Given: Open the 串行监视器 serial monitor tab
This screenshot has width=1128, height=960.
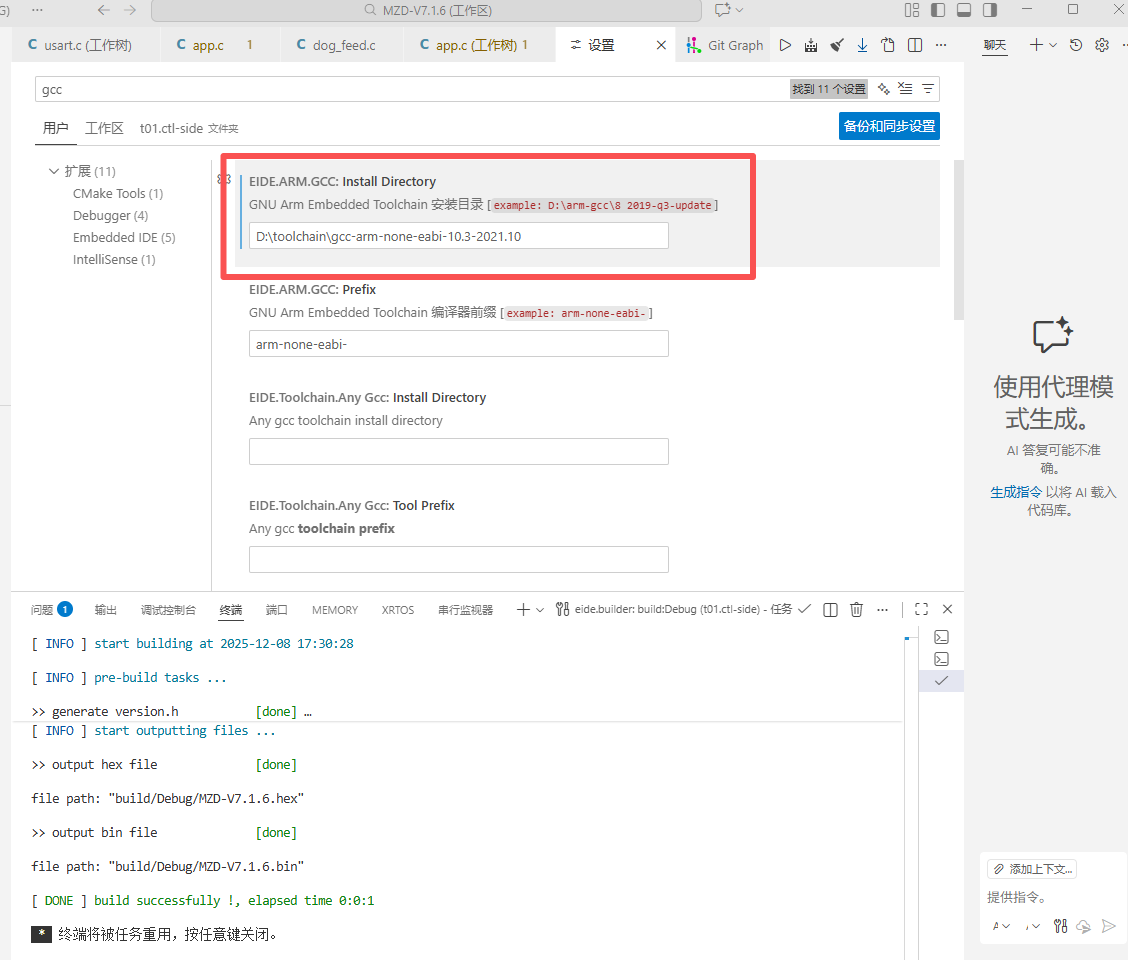Looking at the screenshot, I should (465, 610).
